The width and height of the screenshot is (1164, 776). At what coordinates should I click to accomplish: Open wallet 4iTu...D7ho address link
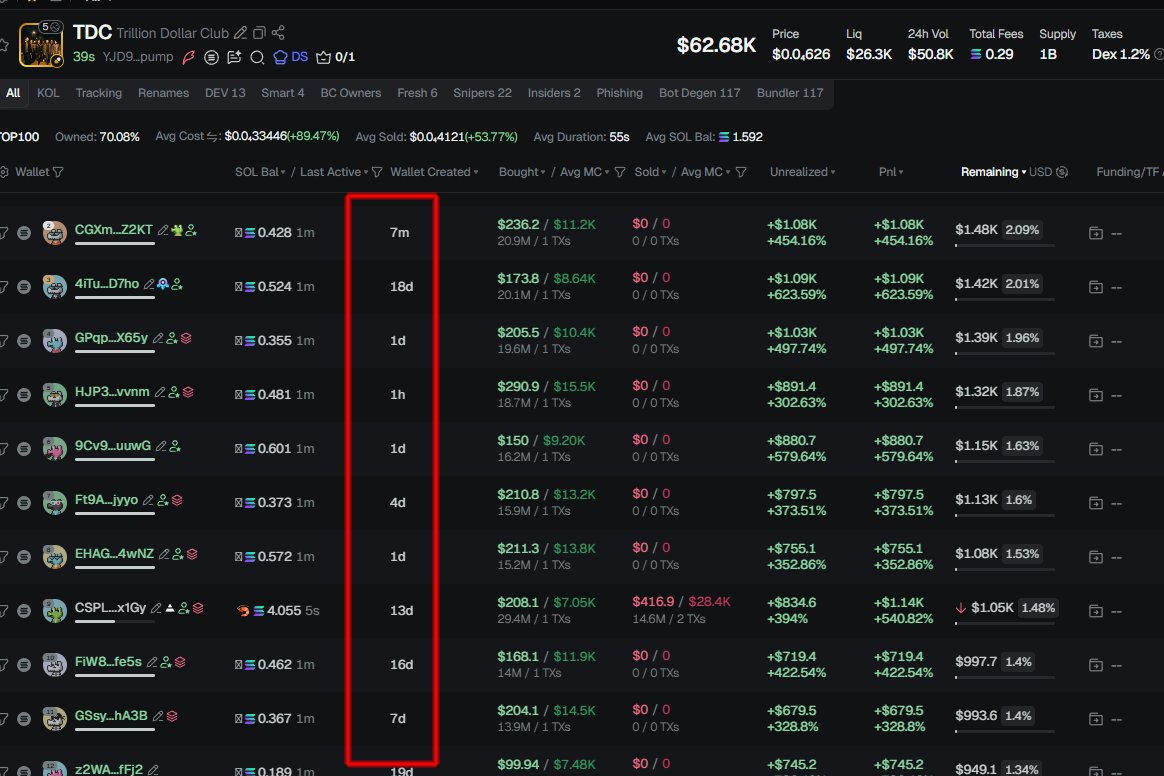tap(108, 282)
